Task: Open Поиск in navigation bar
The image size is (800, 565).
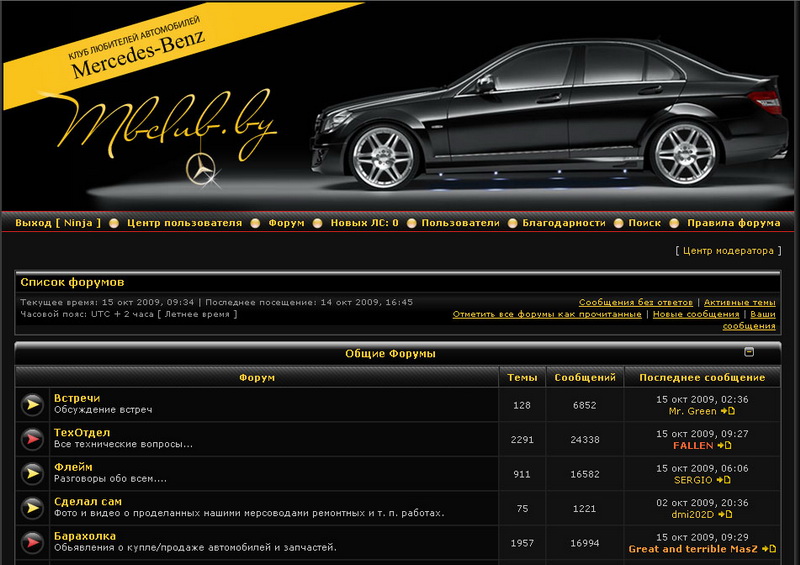Action: click(644, 223)
